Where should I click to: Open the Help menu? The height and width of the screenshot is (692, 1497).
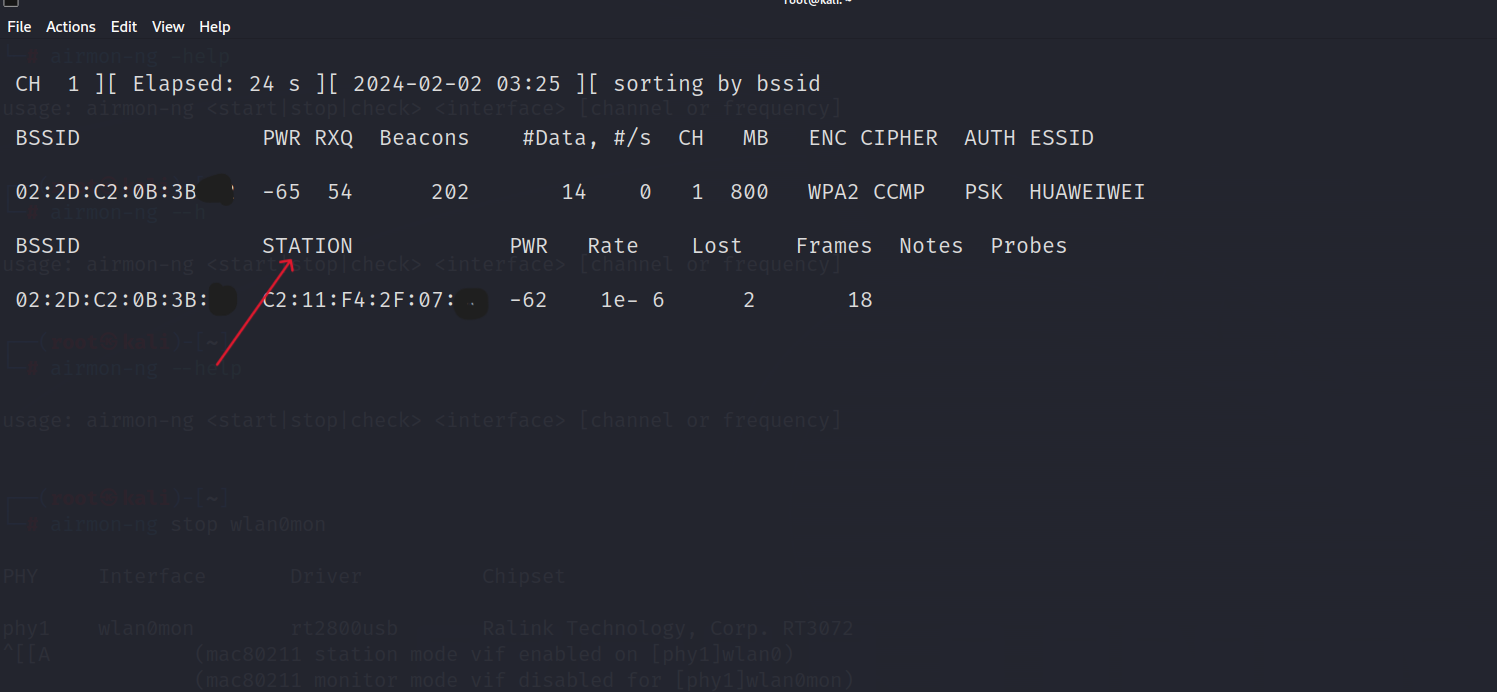click(x=214, y=27)
